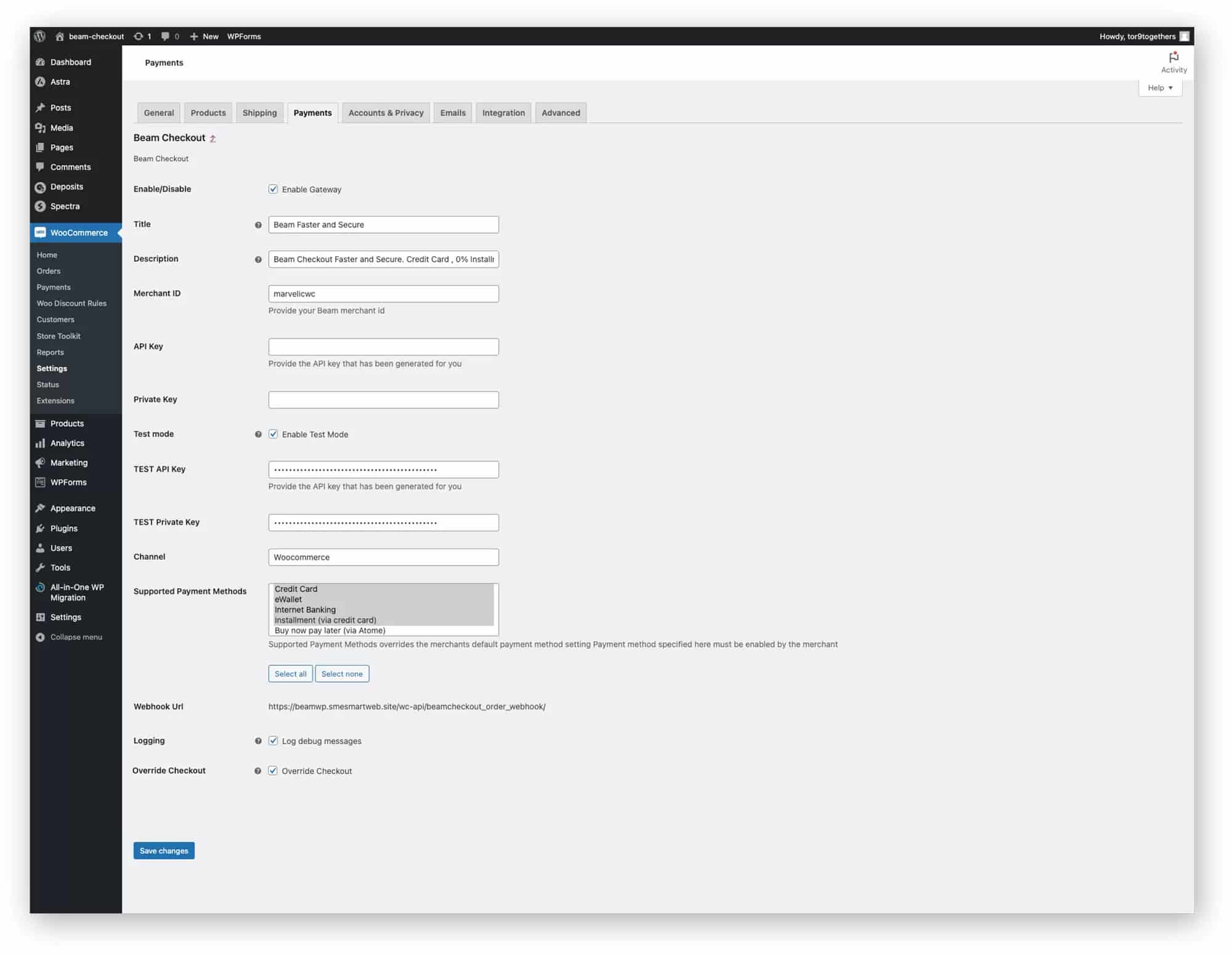Click the return arrow beside Beam Checkout heading
The image size is (1232, 954).
click(x=213, y=139)
